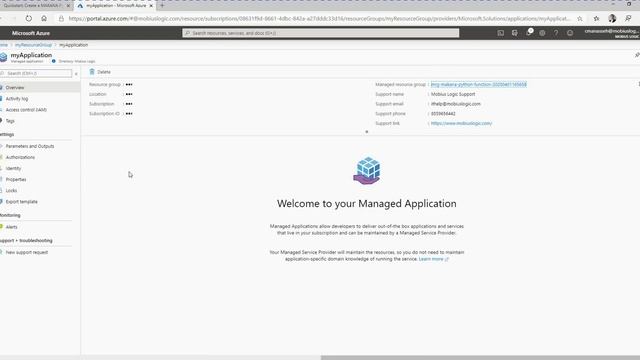Click the Resource group masked value

[129, 84]
